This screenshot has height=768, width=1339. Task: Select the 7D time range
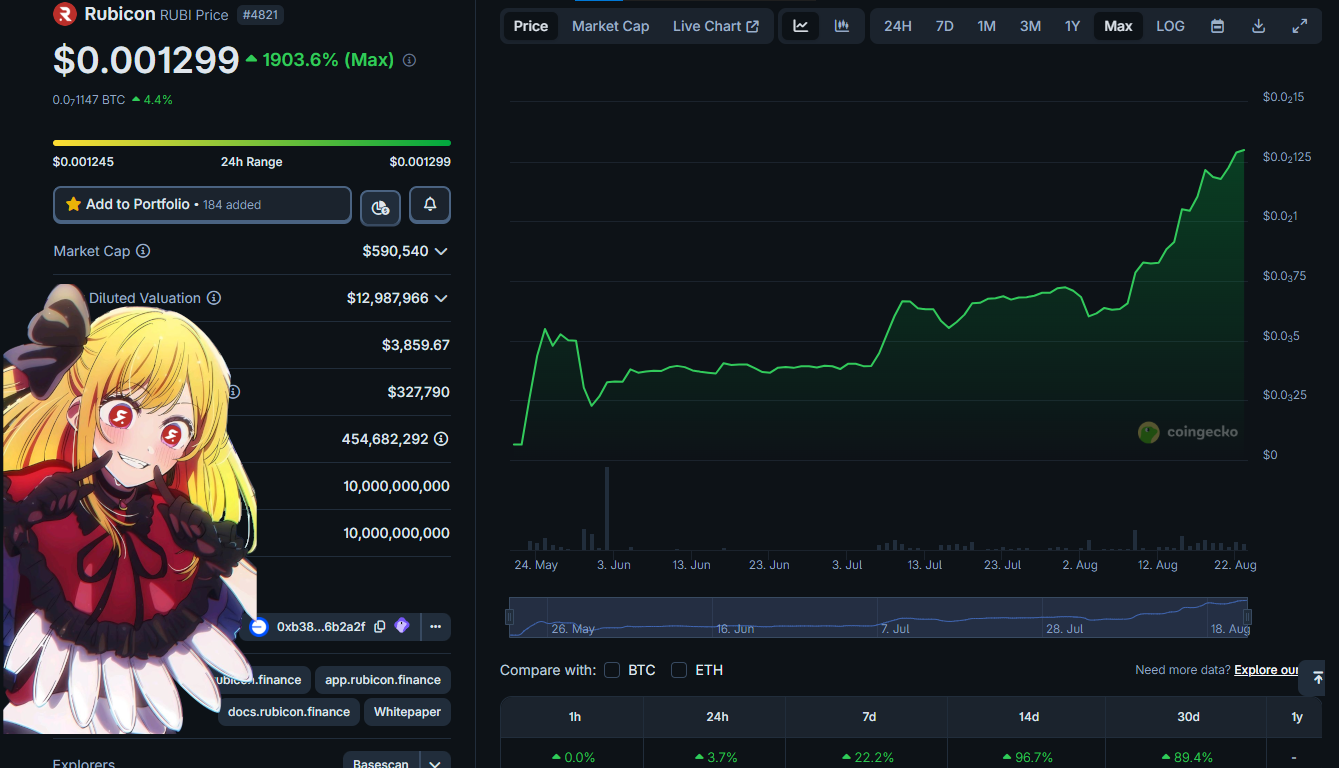(x=944, y=26)
